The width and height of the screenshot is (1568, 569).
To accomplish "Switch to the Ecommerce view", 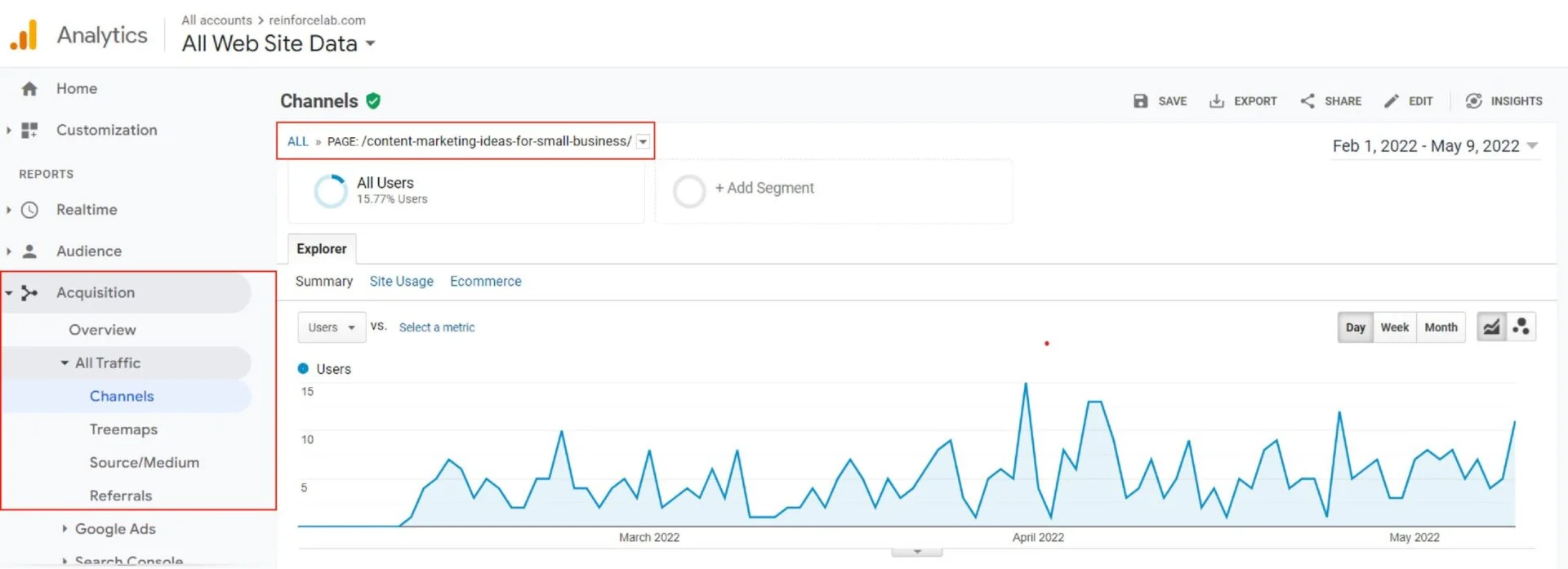I will click(x=485, y=281).
